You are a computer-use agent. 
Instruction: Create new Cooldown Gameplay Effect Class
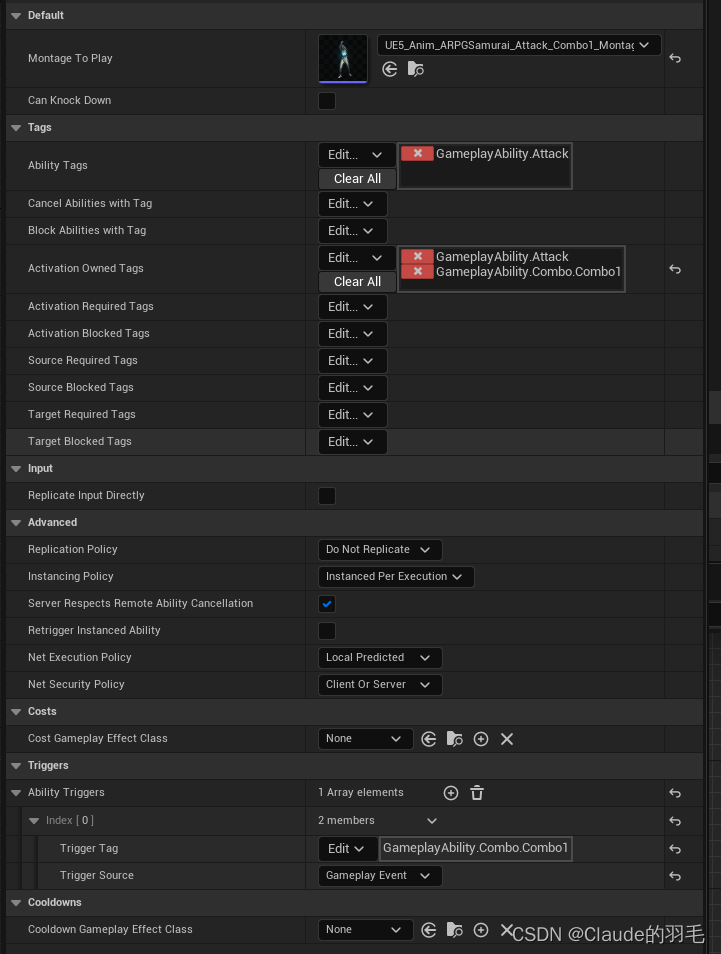click(481, 930)
